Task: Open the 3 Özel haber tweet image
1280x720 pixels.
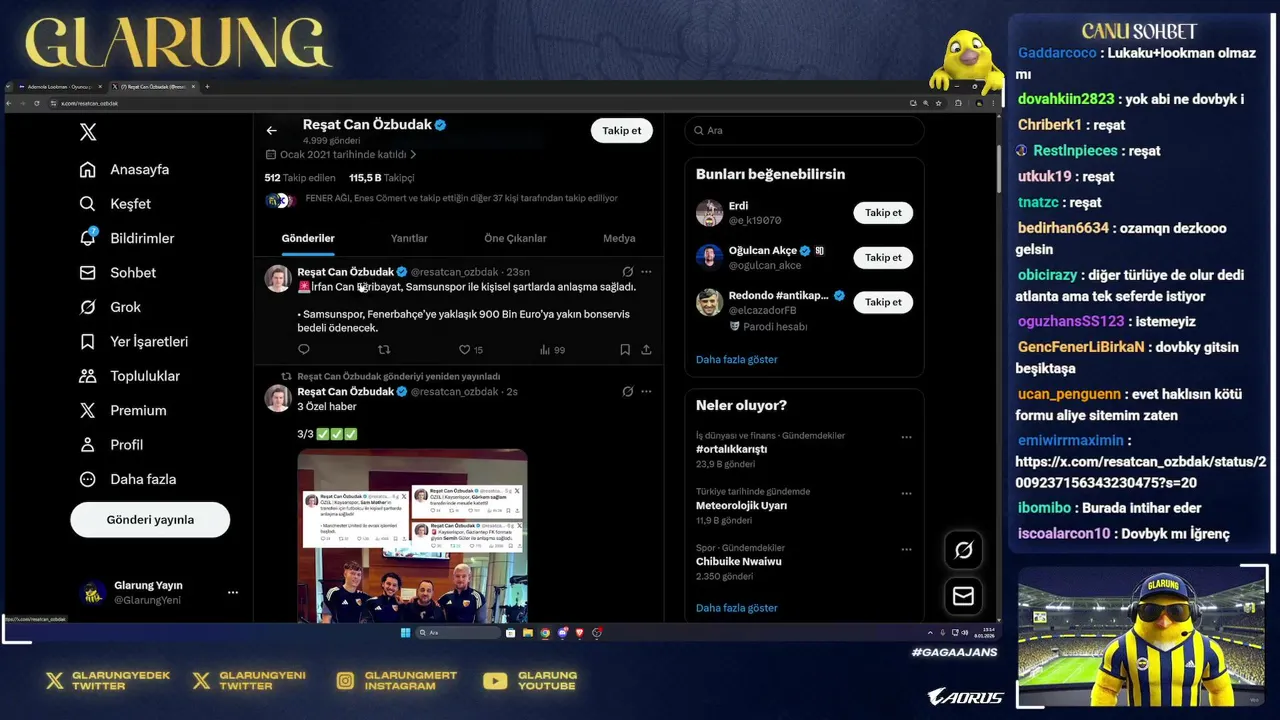Action: click(412, 536)
